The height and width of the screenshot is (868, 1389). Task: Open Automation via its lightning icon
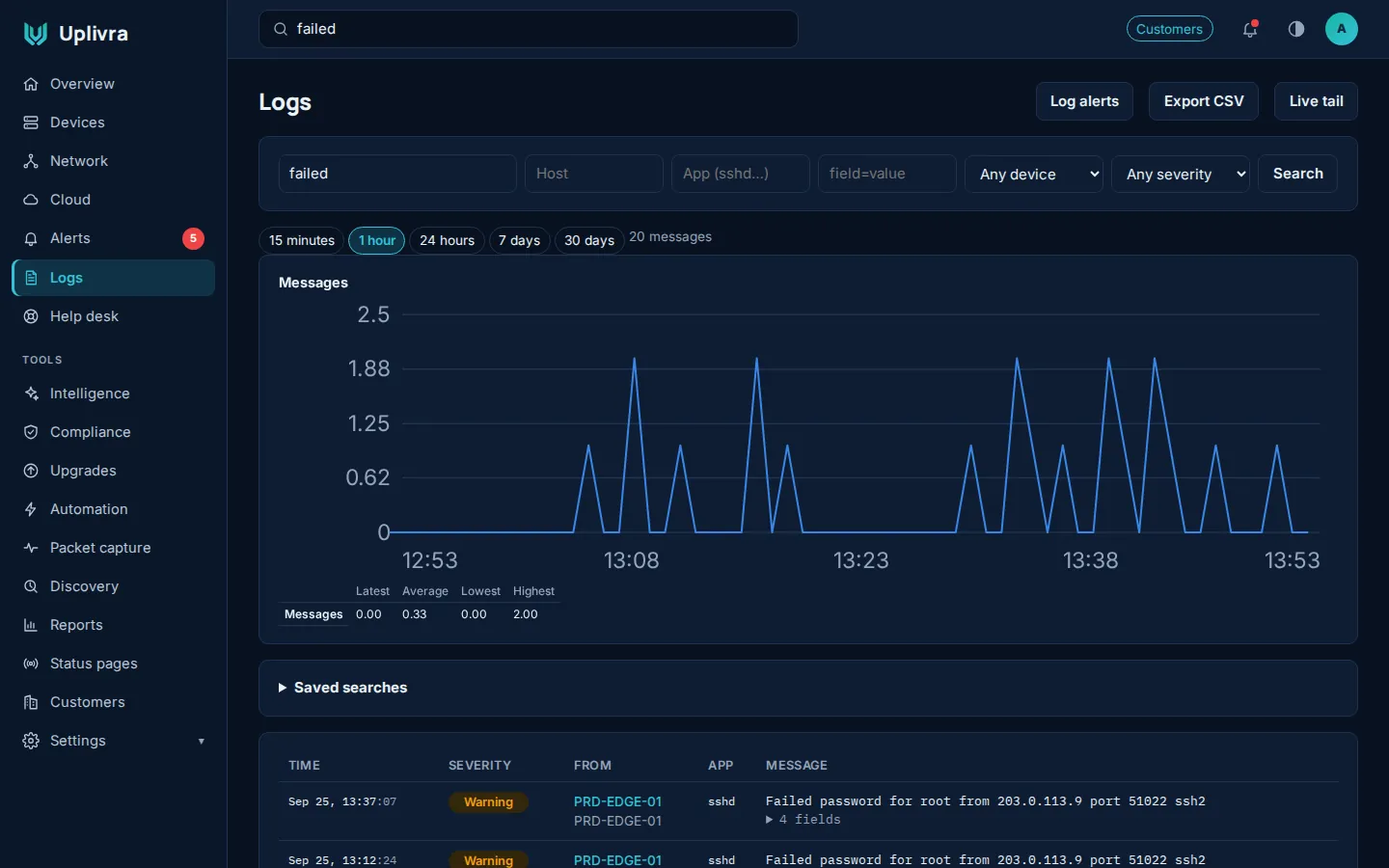click(x=31, y=509)
